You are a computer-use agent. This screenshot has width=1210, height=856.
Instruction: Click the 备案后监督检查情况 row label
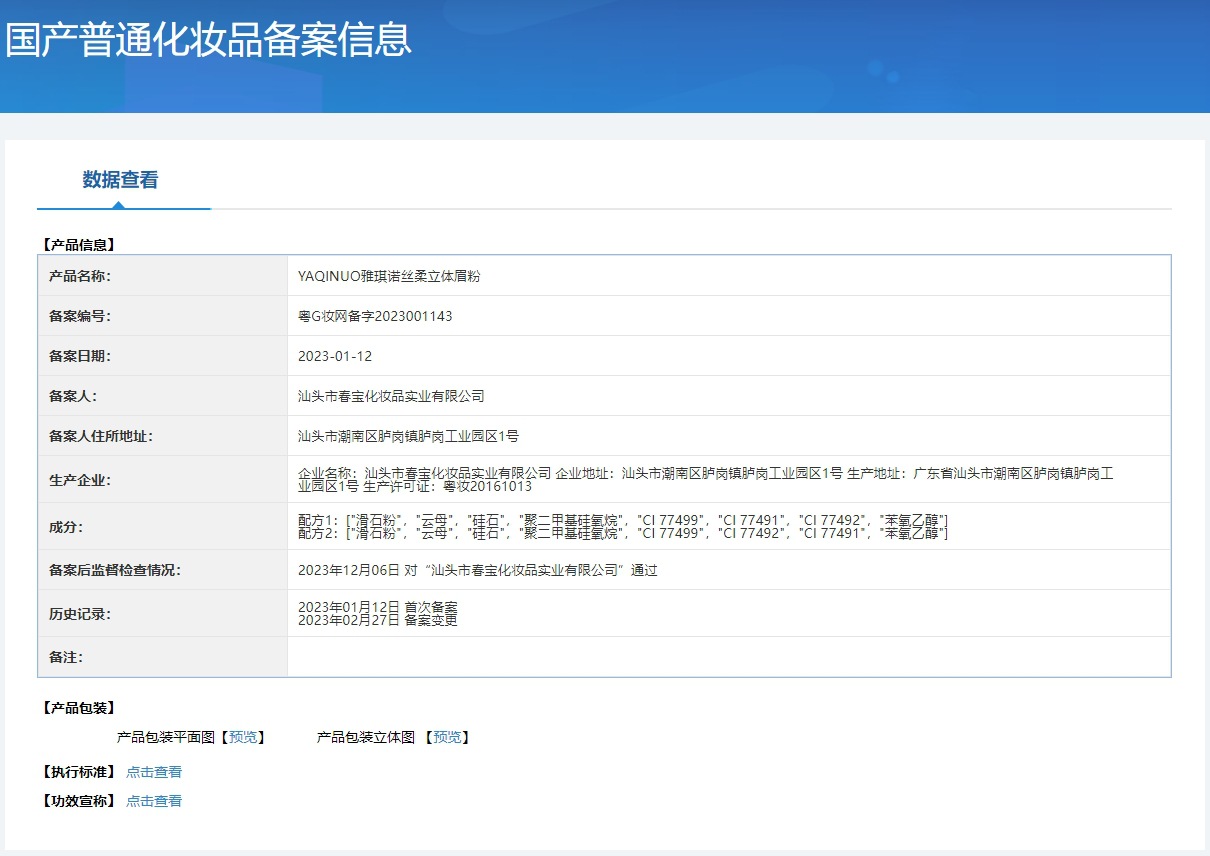click(x=114, y=570)
